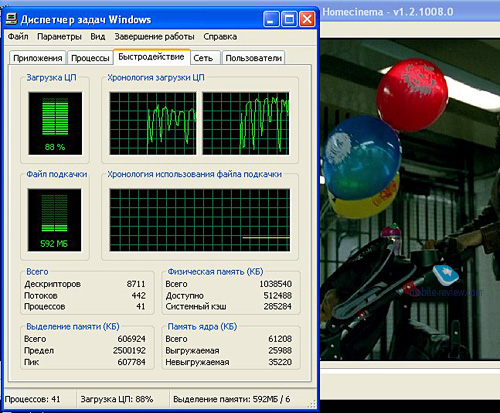Click the page file 592 МБ gauge
The image size is (500, 413).
54,220
